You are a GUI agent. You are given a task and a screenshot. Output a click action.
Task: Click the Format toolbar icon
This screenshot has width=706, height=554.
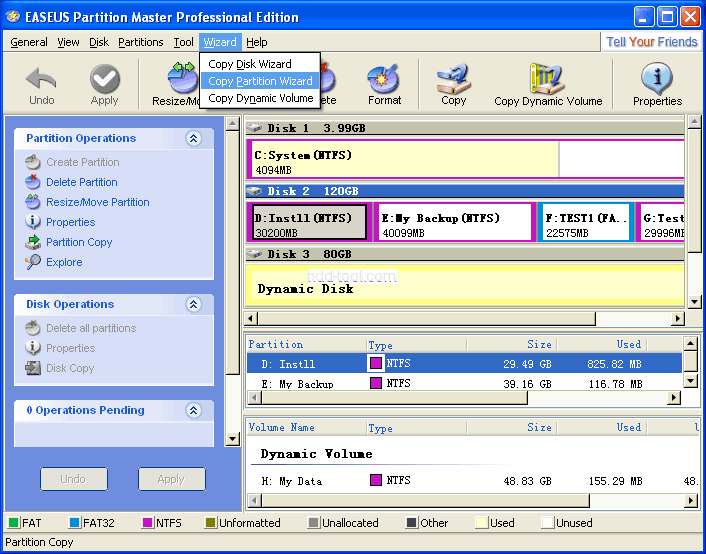coord(383,78)
